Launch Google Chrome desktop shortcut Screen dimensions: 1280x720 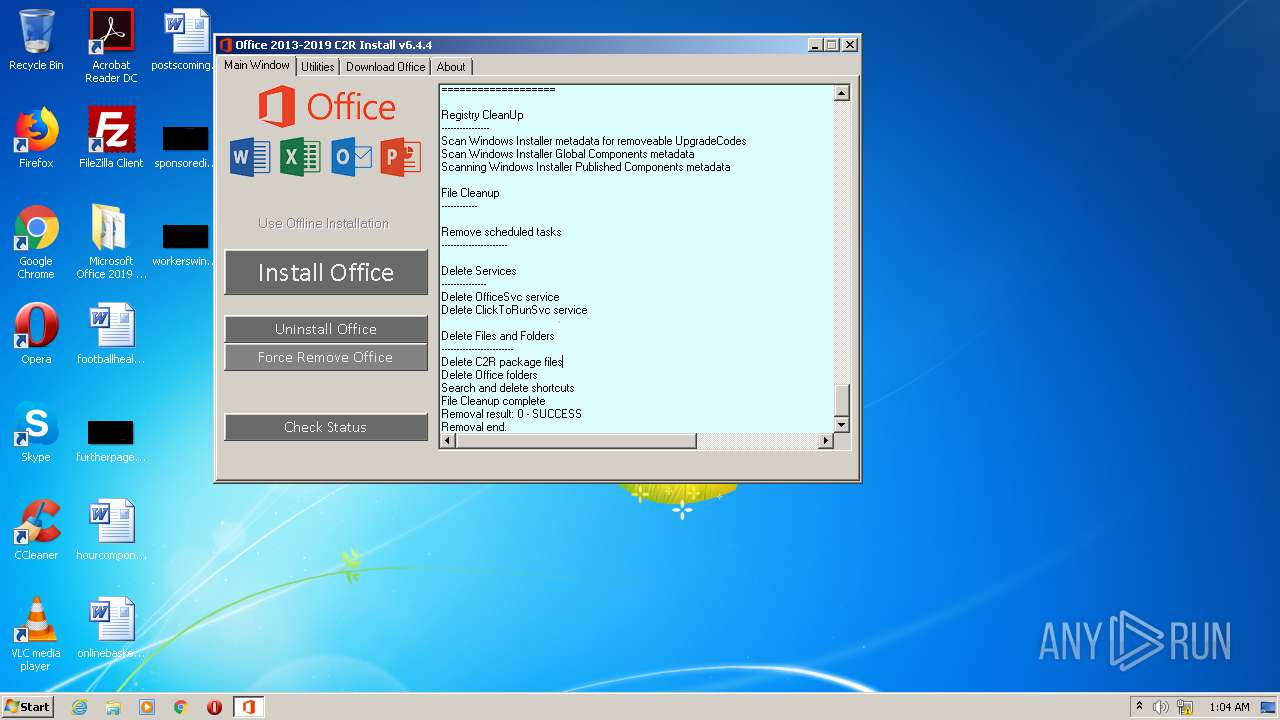pos(36,242)
